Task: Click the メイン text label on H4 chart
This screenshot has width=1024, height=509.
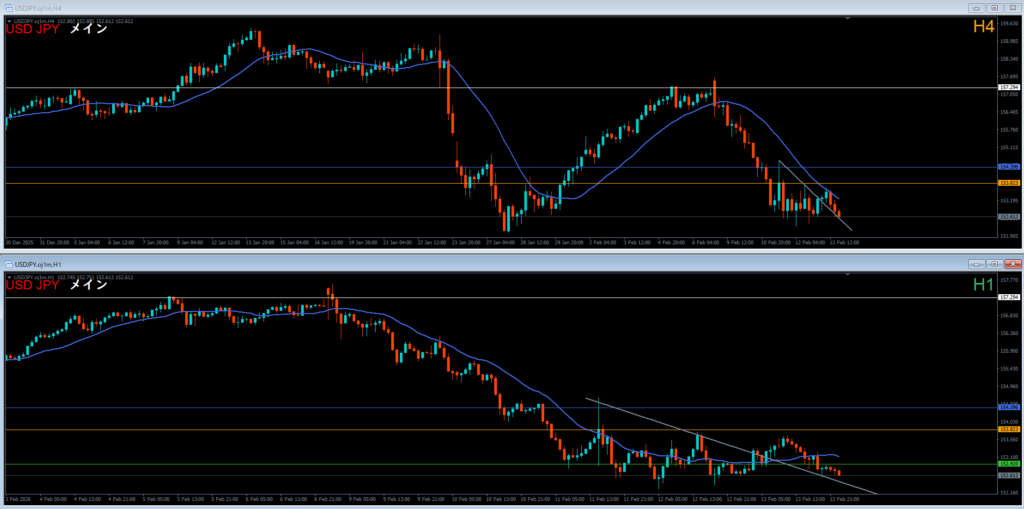Action: 88,29
